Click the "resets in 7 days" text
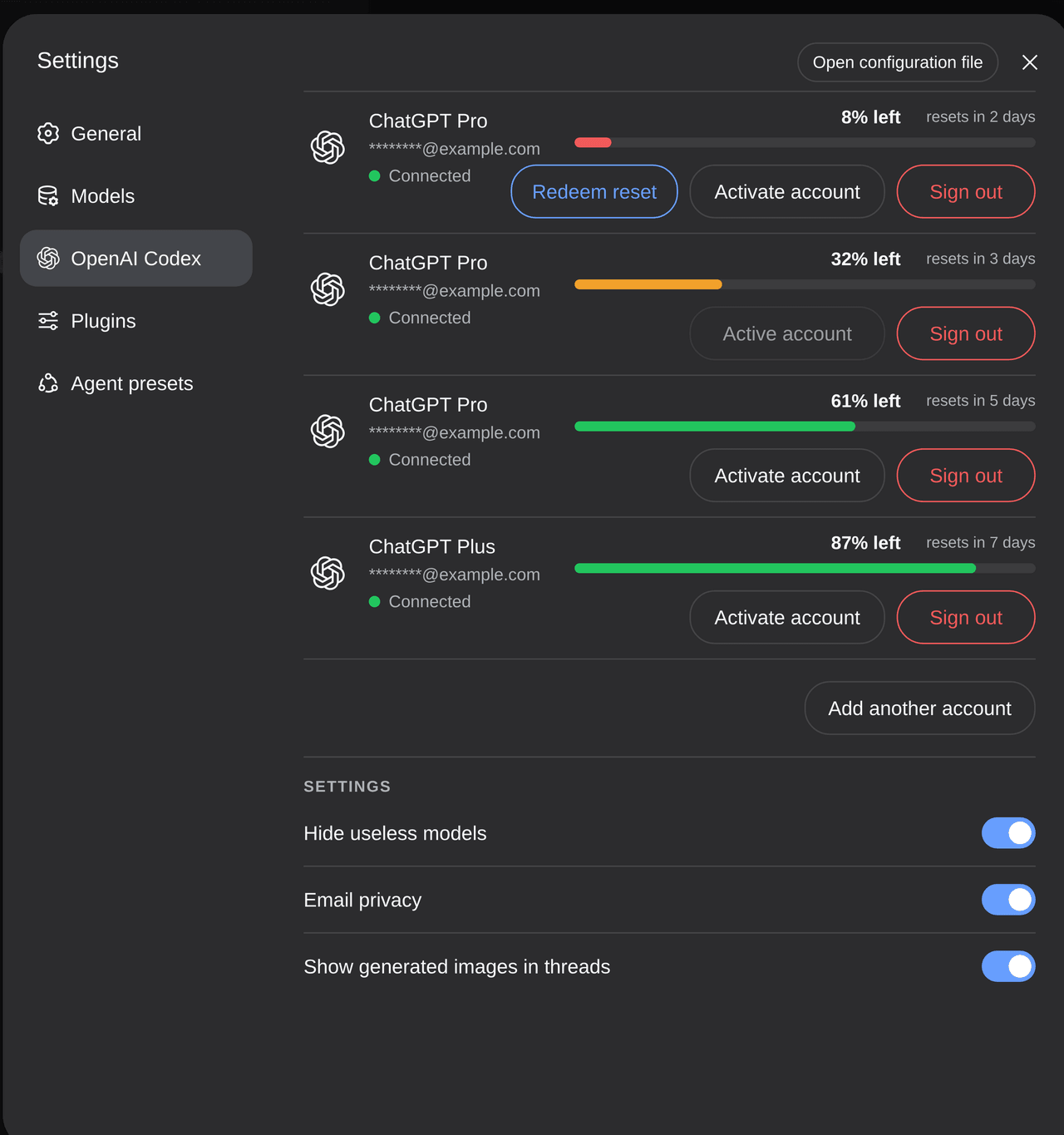The image size is (1064, 1135). click(x=981, y=543)
